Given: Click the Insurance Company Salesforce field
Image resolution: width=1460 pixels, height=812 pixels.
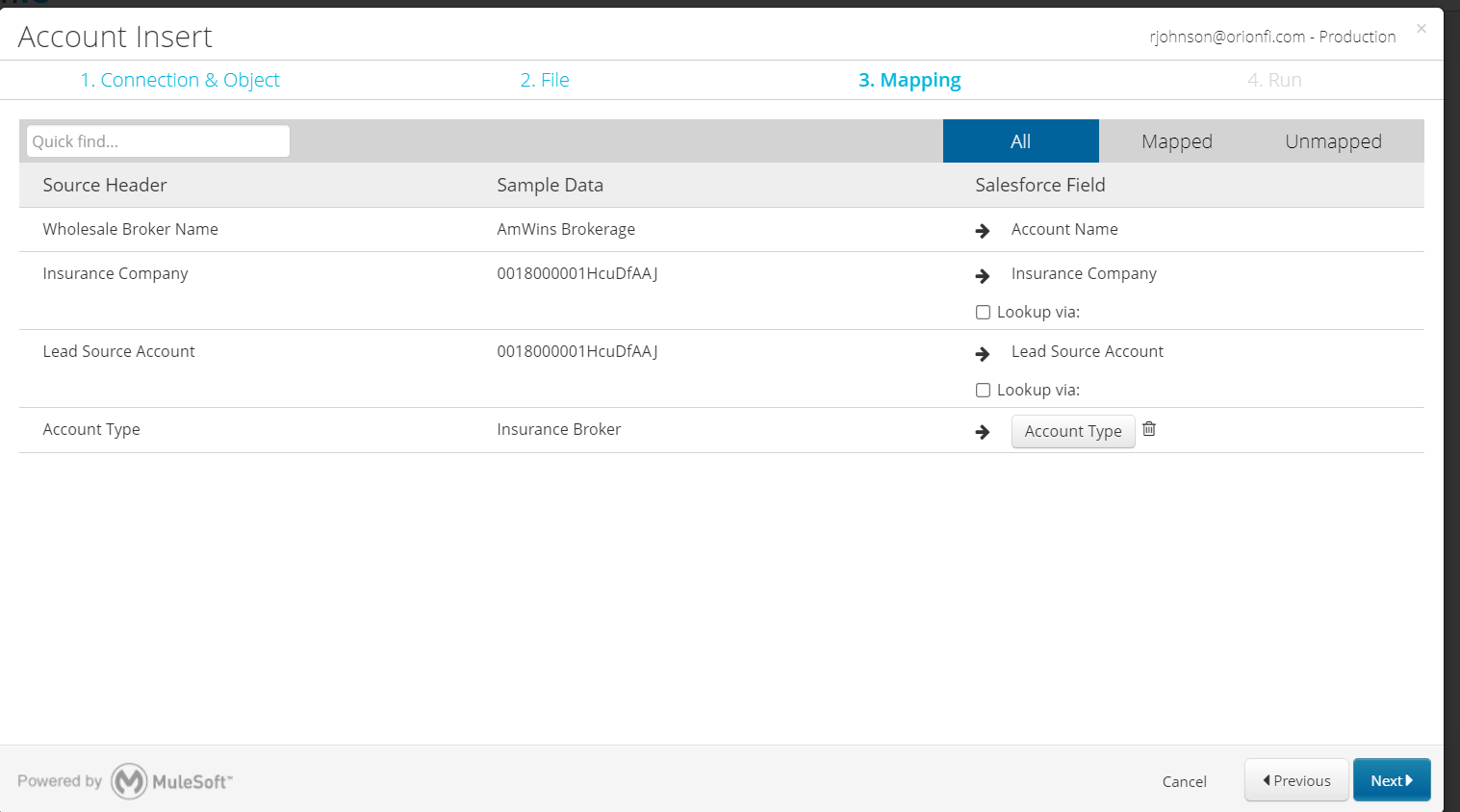Looking at the screenshot, I should [1084, 273].
